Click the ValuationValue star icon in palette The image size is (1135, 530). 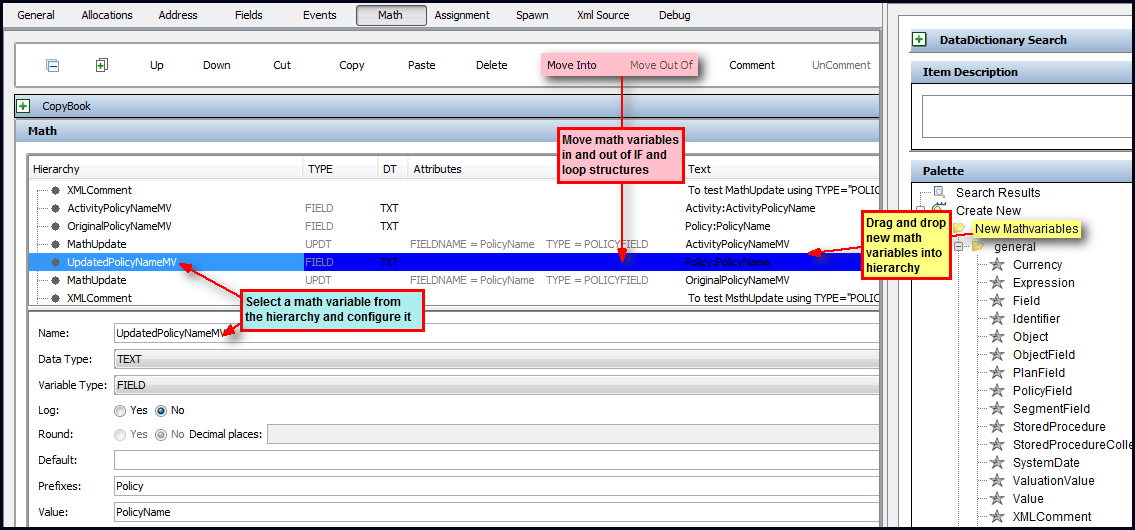(998, 481)
